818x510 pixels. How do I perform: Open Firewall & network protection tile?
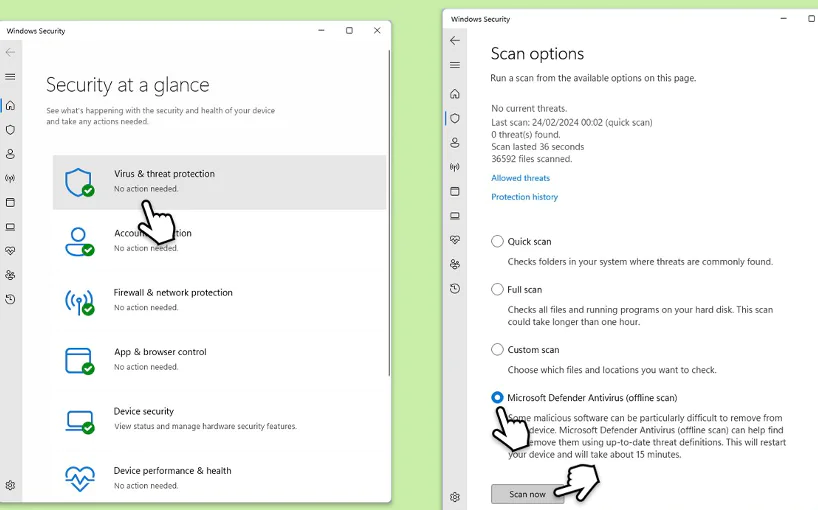click(x=219, y=300)
